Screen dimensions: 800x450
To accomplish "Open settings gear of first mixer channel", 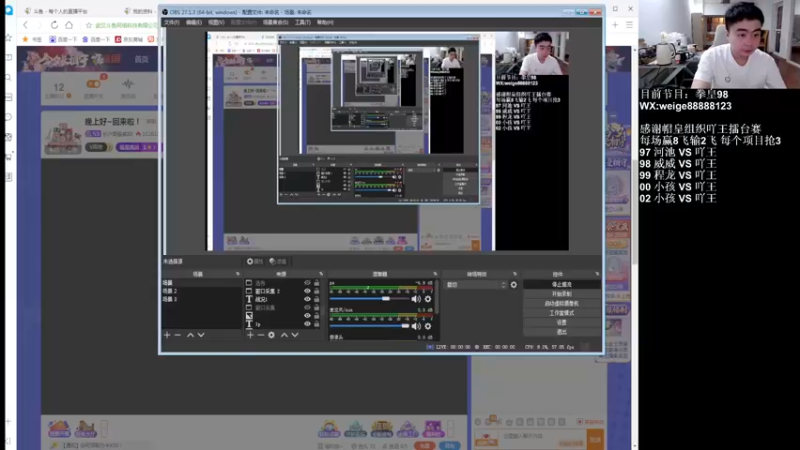I will (x=428, y=299).
